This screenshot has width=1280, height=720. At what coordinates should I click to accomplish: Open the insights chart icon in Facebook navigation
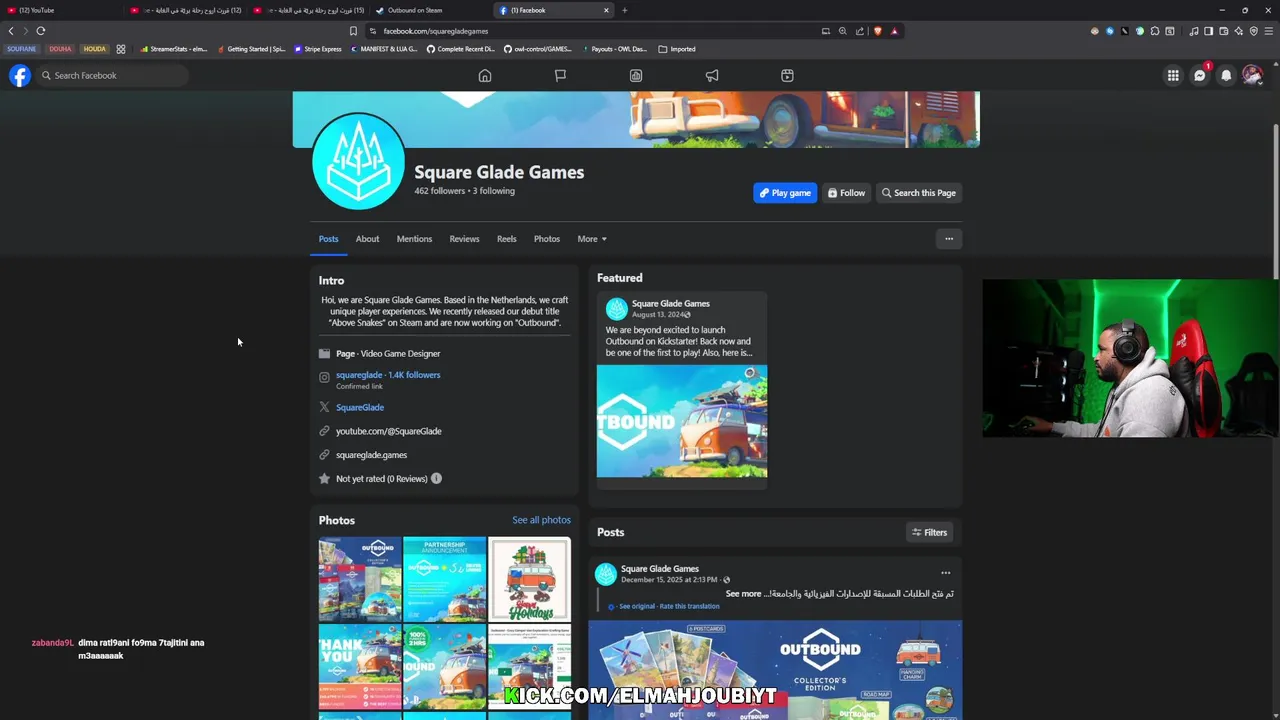pos(636,76)
